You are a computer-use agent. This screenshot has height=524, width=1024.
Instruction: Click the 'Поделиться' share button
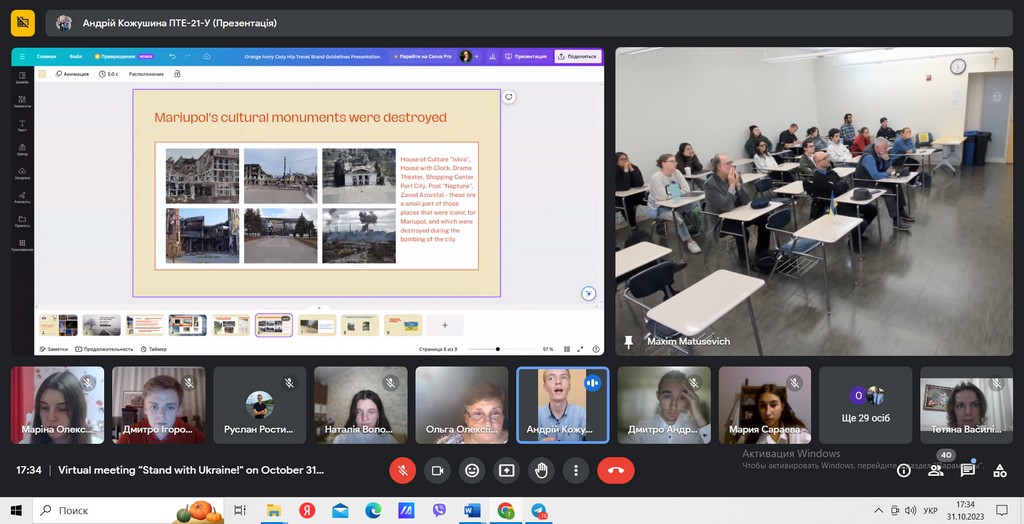[x=577, y=56]
